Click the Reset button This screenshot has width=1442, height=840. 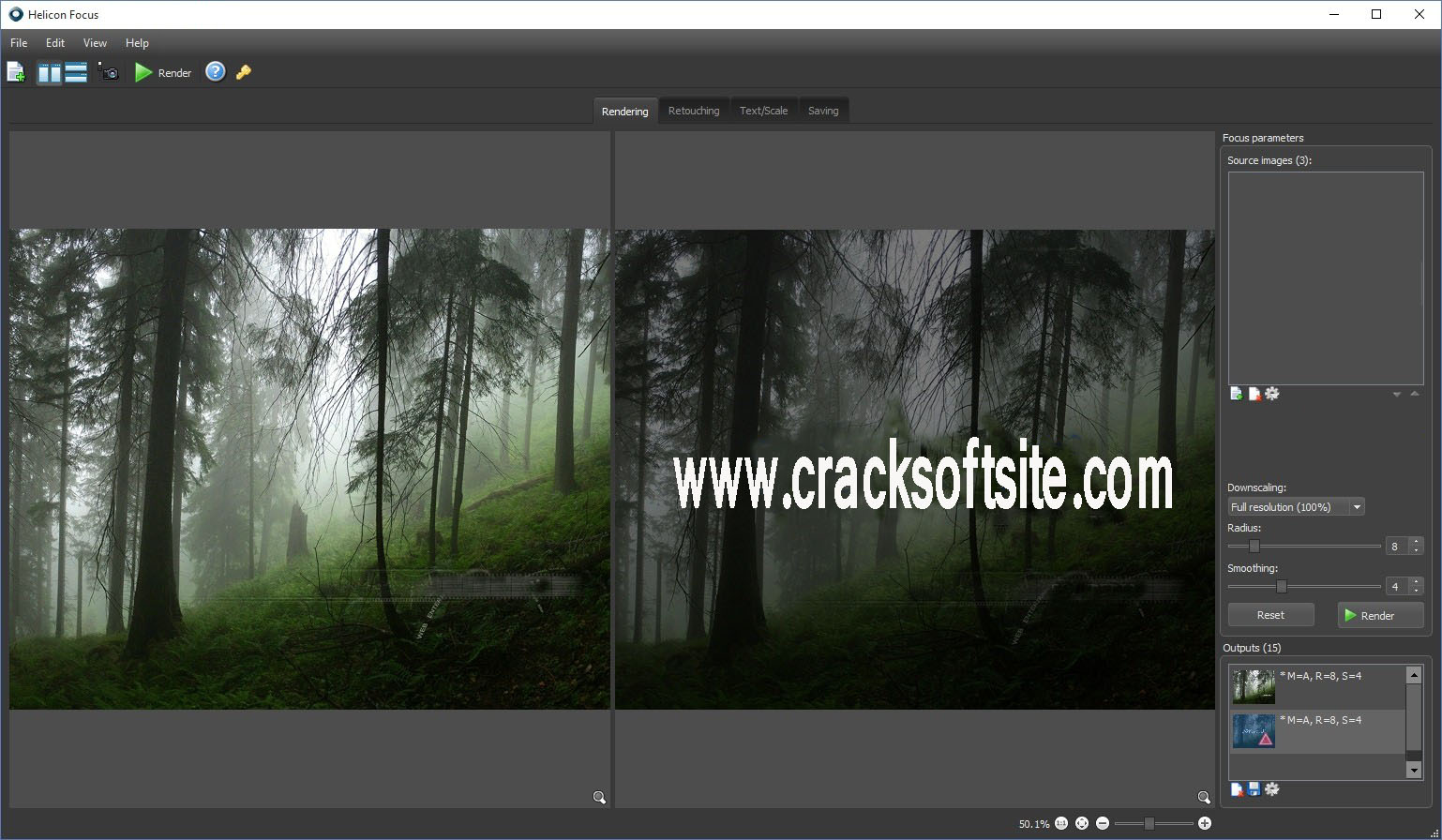1271,615
